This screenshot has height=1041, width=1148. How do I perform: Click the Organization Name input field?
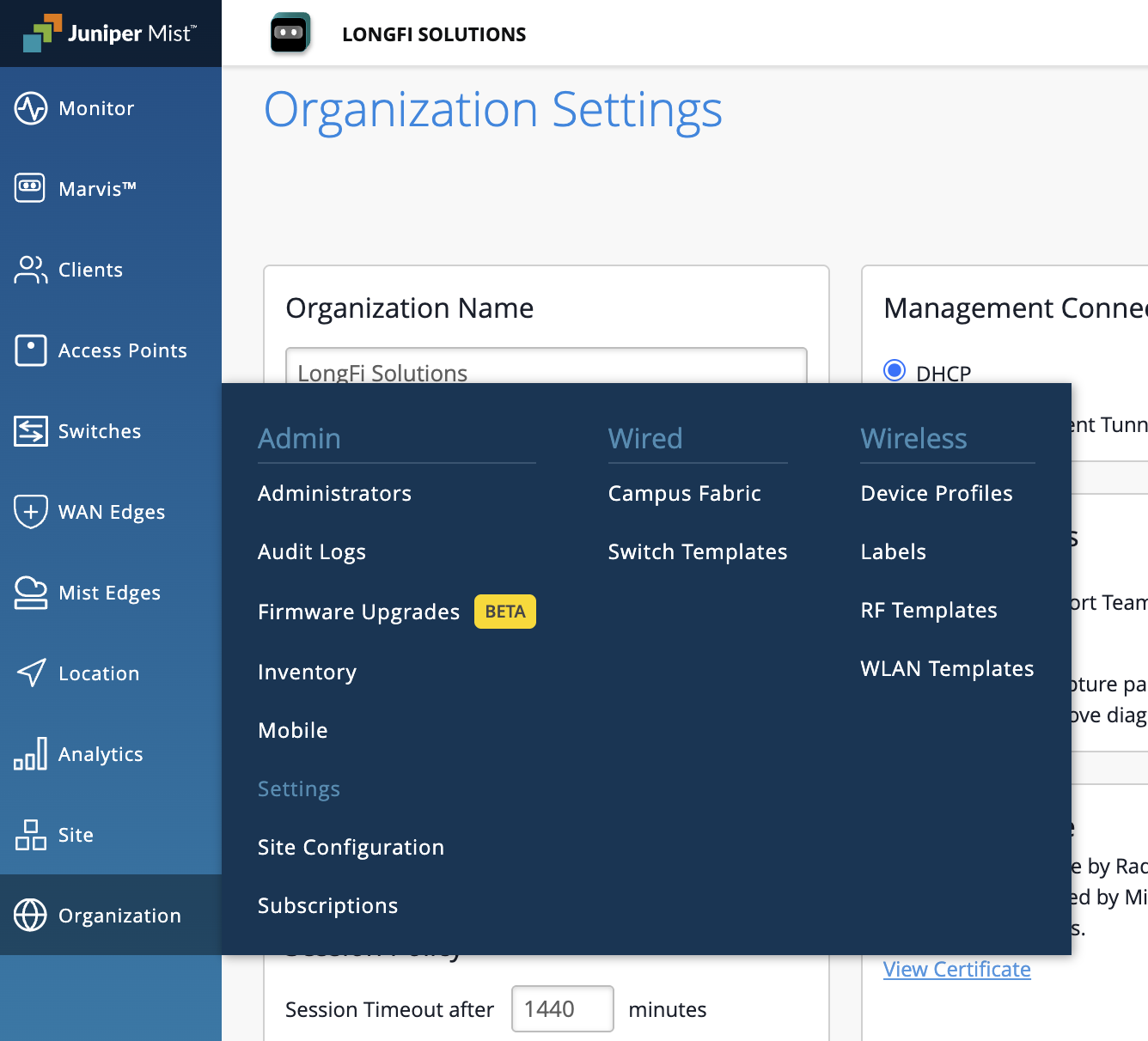pyautogui.click(x=547, y=366)
